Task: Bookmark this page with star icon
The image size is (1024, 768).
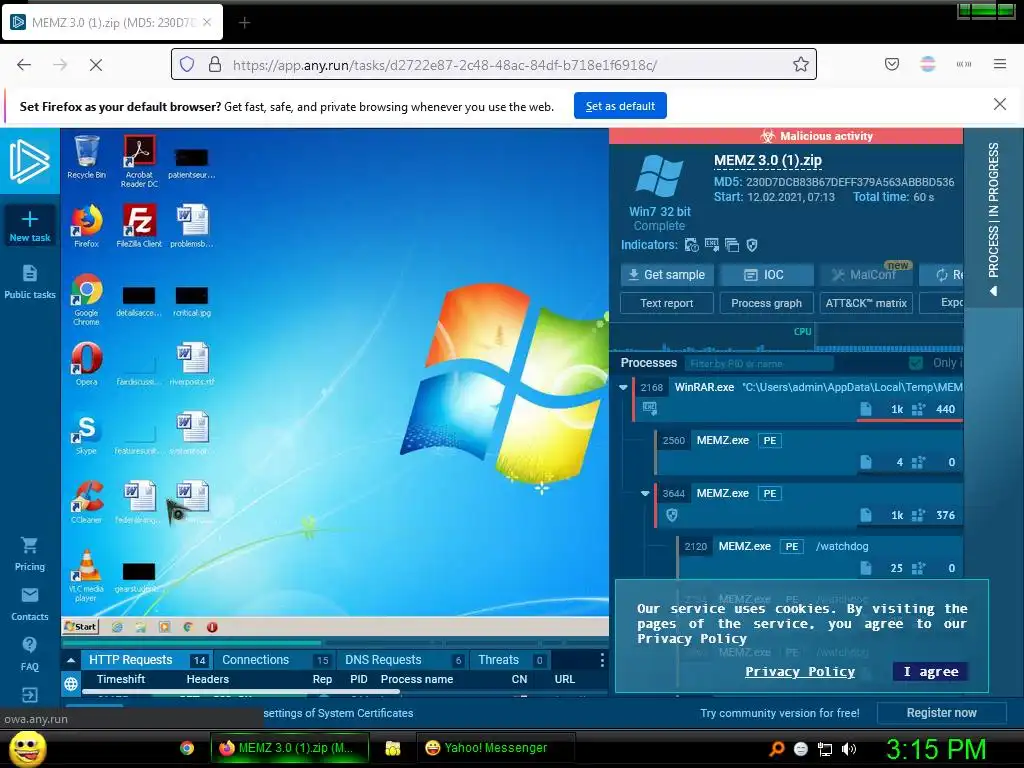Action: coord(801,64)
